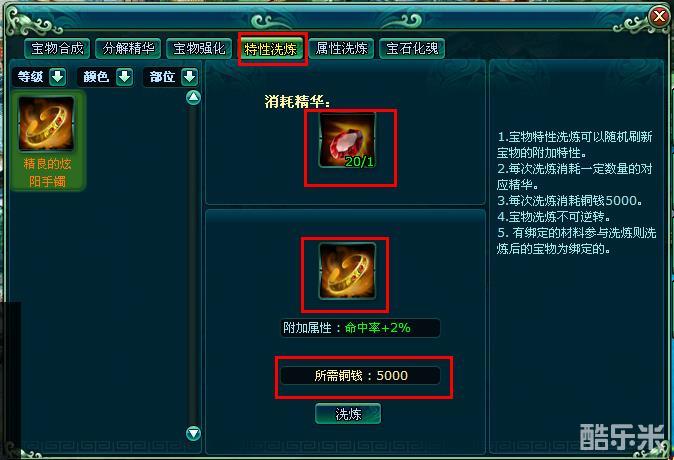Click scroll down arrow in item list
This screenshot has height=460, width=674.
tap(193, 433)
